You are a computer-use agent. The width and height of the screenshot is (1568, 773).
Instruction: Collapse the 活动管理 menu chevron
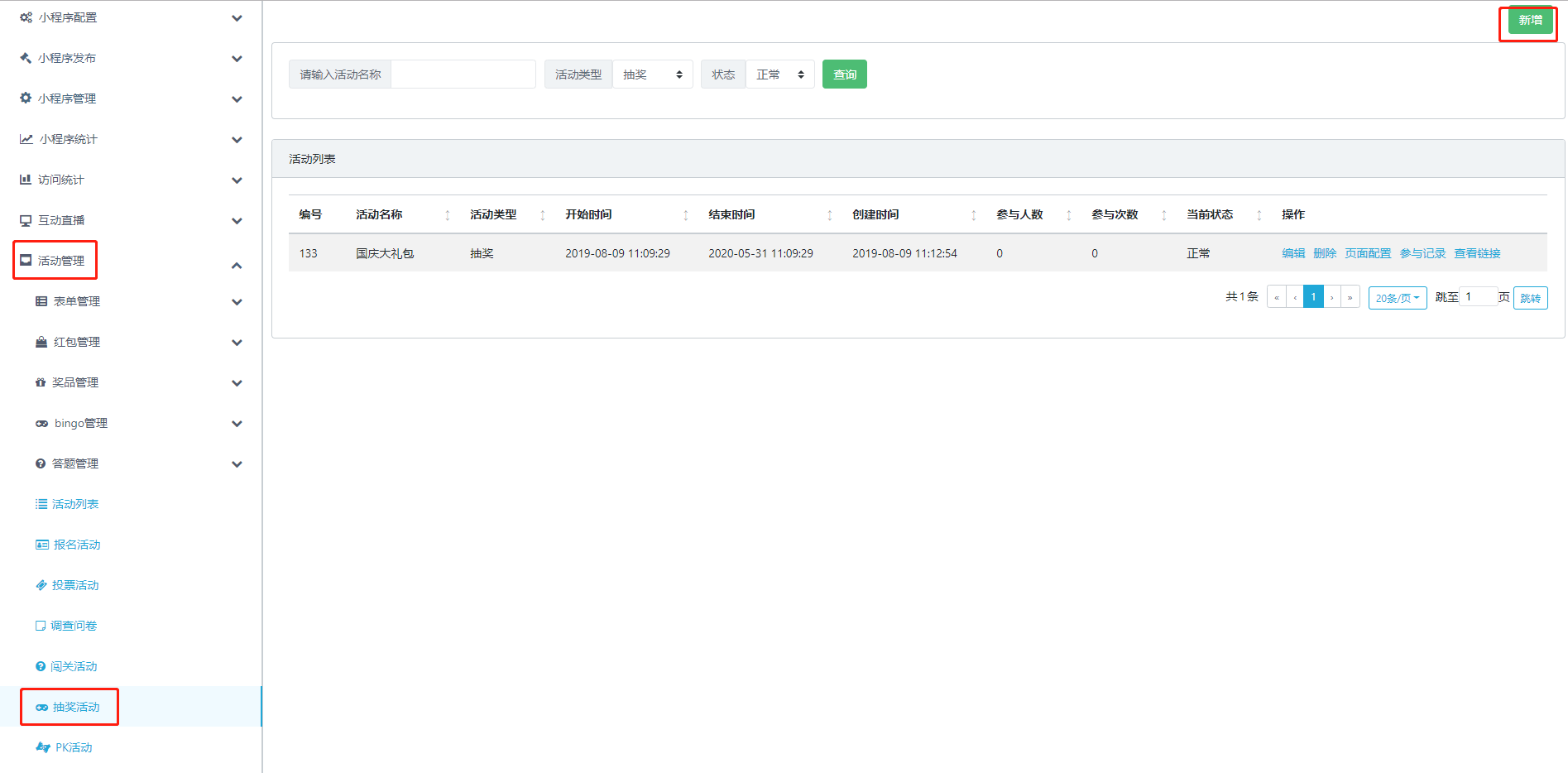237,266
